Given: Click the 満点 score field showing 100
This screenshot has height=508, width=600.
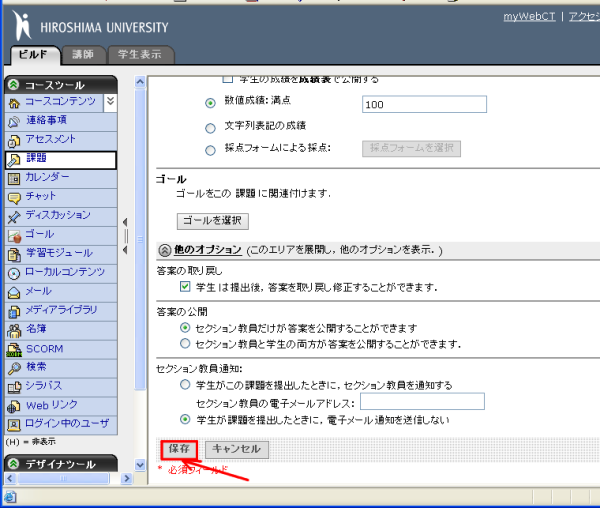Looking at the screenshot, I should point(424,104).
